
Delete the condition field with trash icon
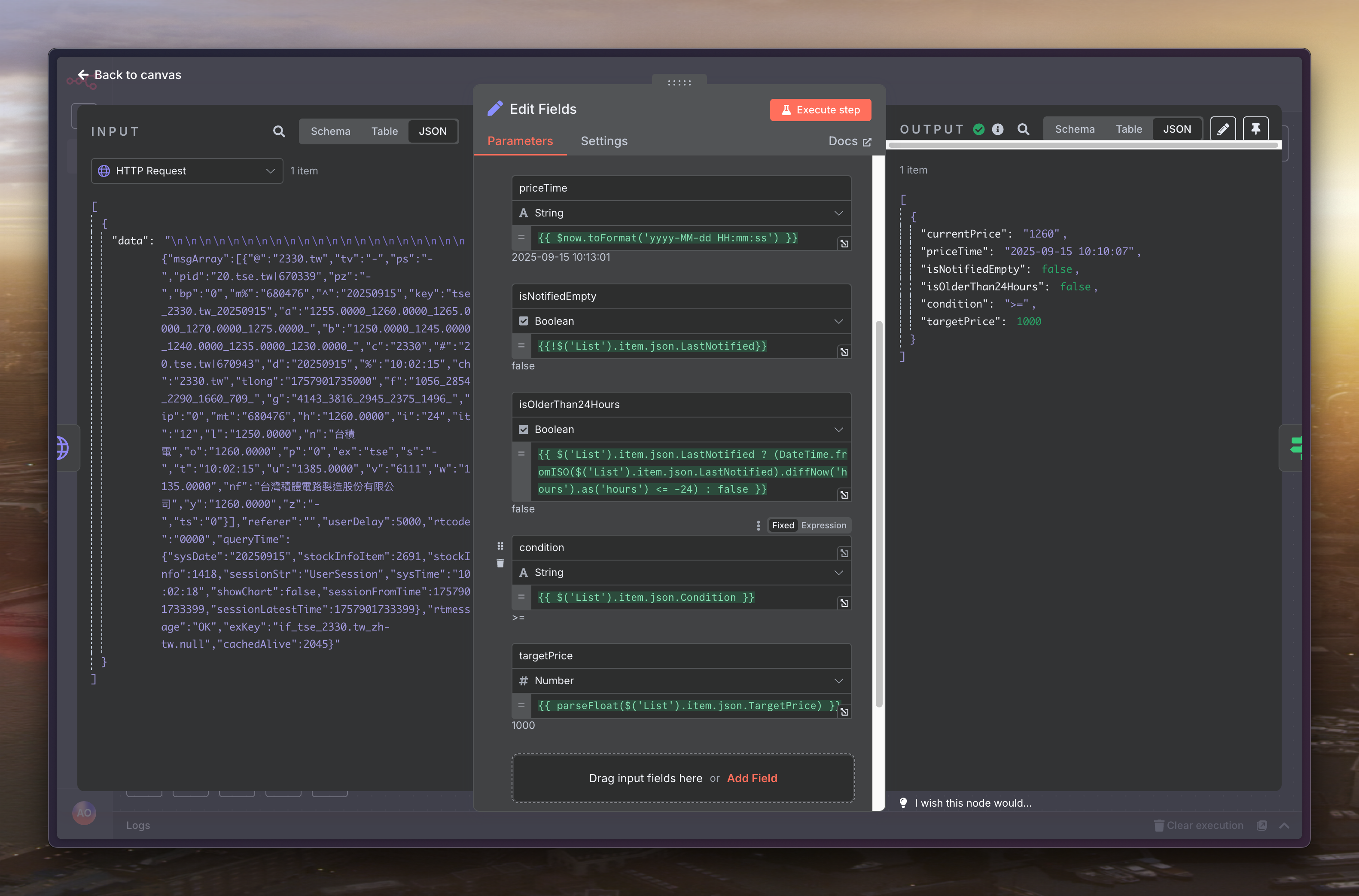click(500, 564)
